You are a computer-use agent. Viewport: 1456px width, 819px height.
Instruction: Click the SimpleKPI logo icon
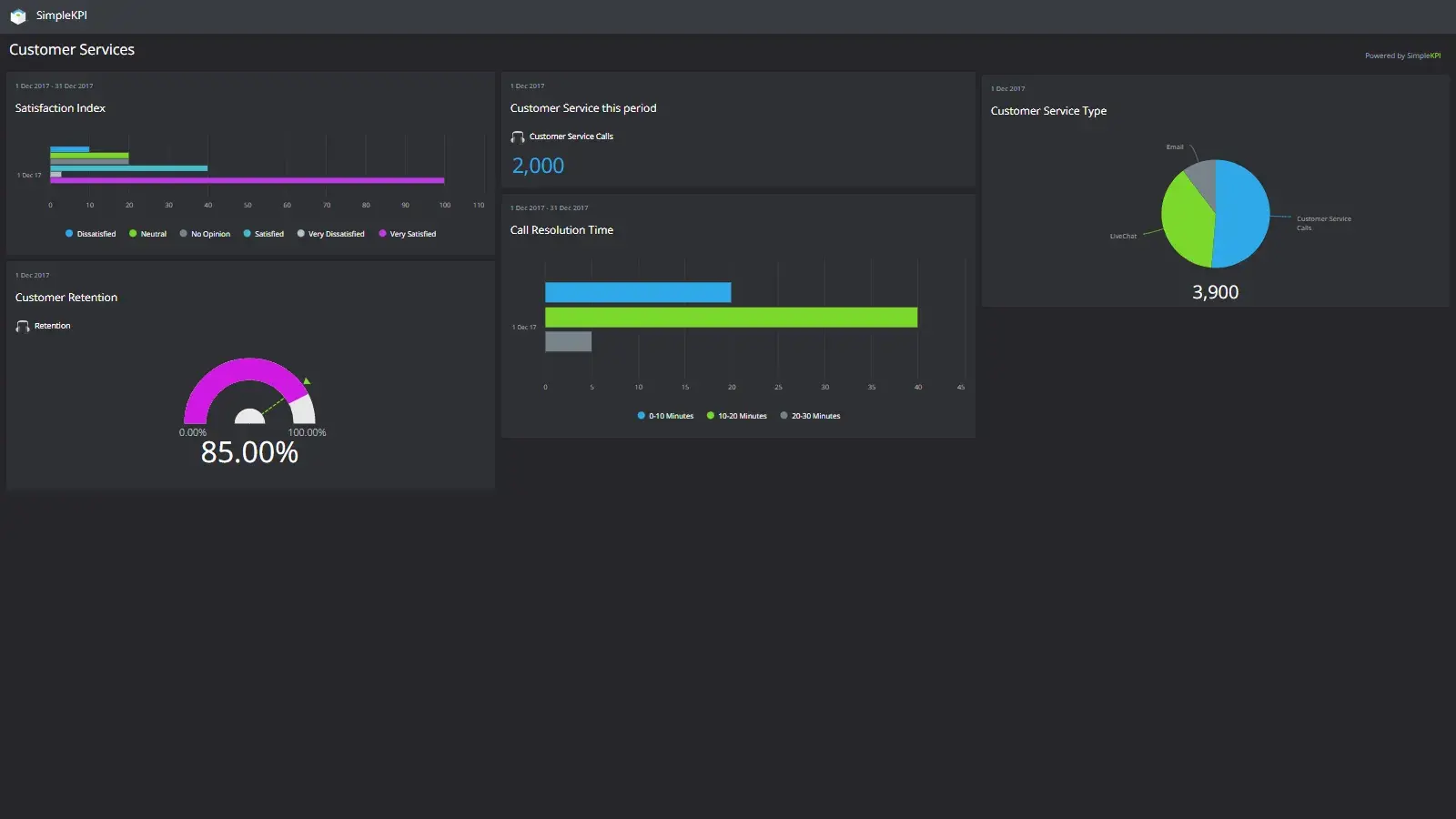pyautogui.click(x=18, y=15)
